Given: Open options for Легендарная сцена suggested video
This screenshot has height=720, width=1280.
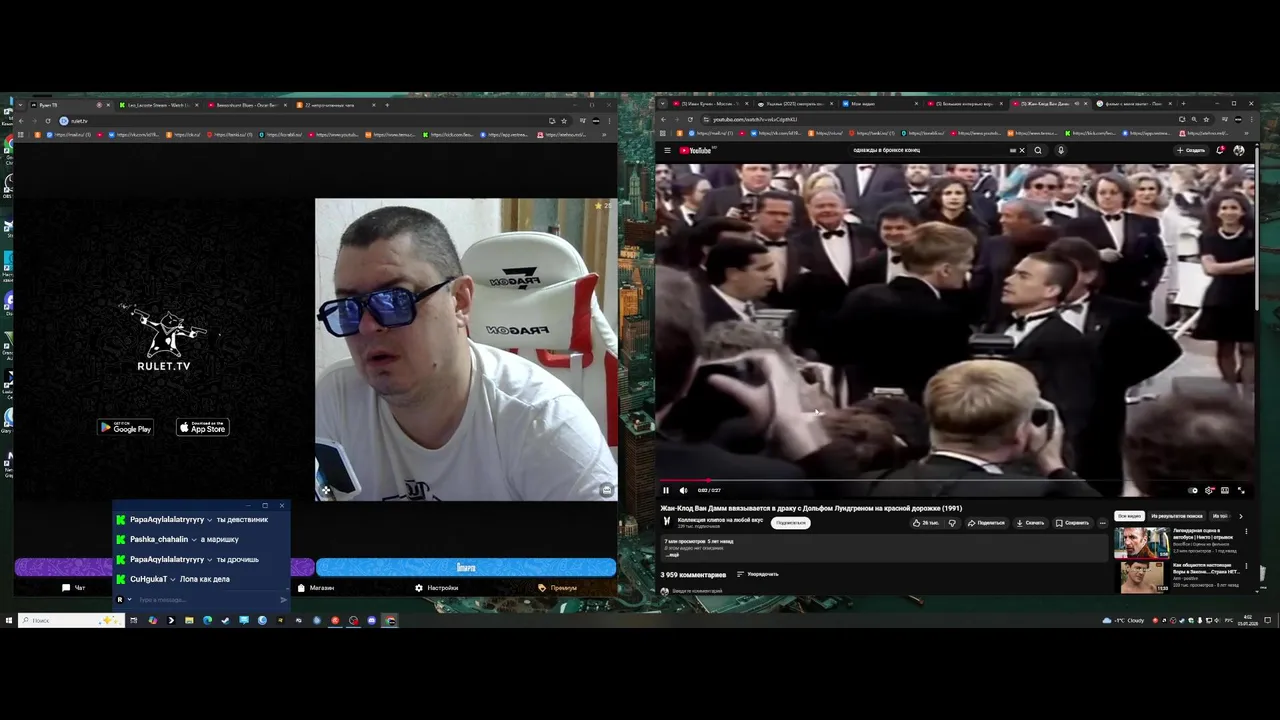Looking at the screenshot, I should (x=1246, y=533).
